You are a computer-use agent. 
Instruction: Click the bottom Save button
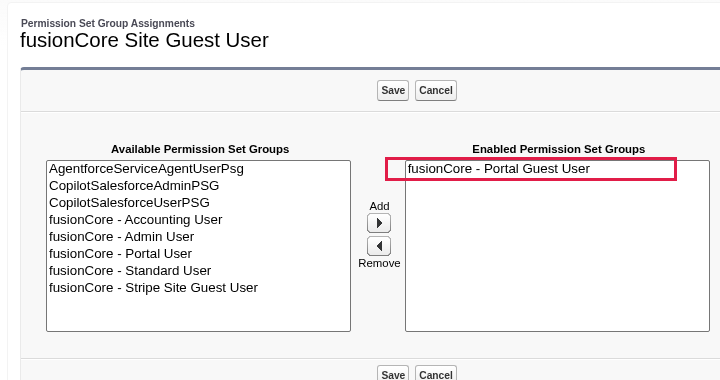tap(393, 374)
